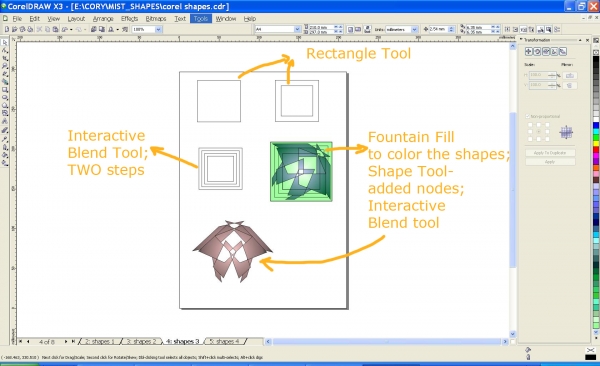
Task: Switch to the '2: shapes 1' page tab
Action: (x=100, y=341)
